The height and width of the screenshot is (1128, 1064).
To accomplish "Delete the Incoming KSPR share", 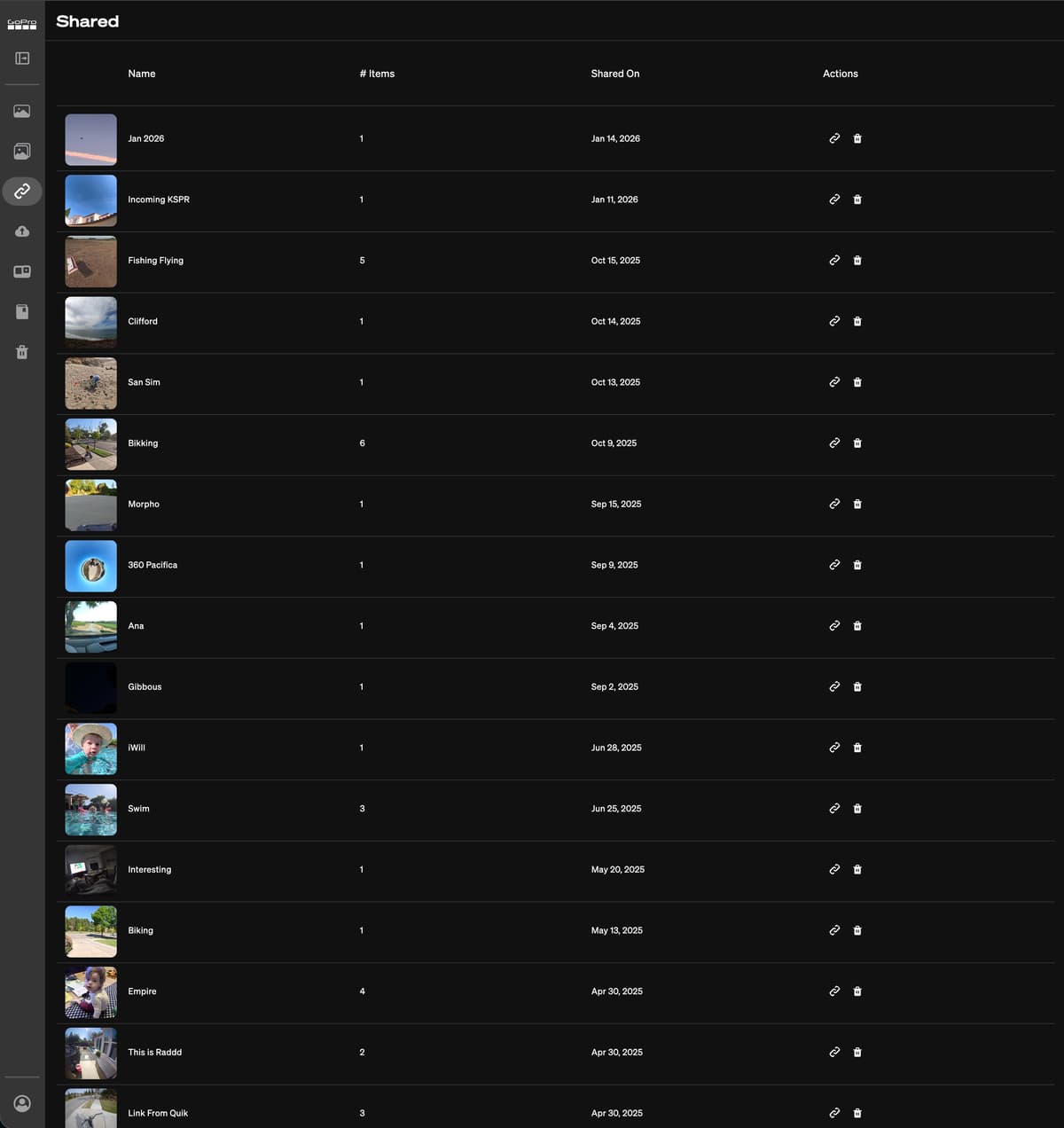I will coord(857,200).
